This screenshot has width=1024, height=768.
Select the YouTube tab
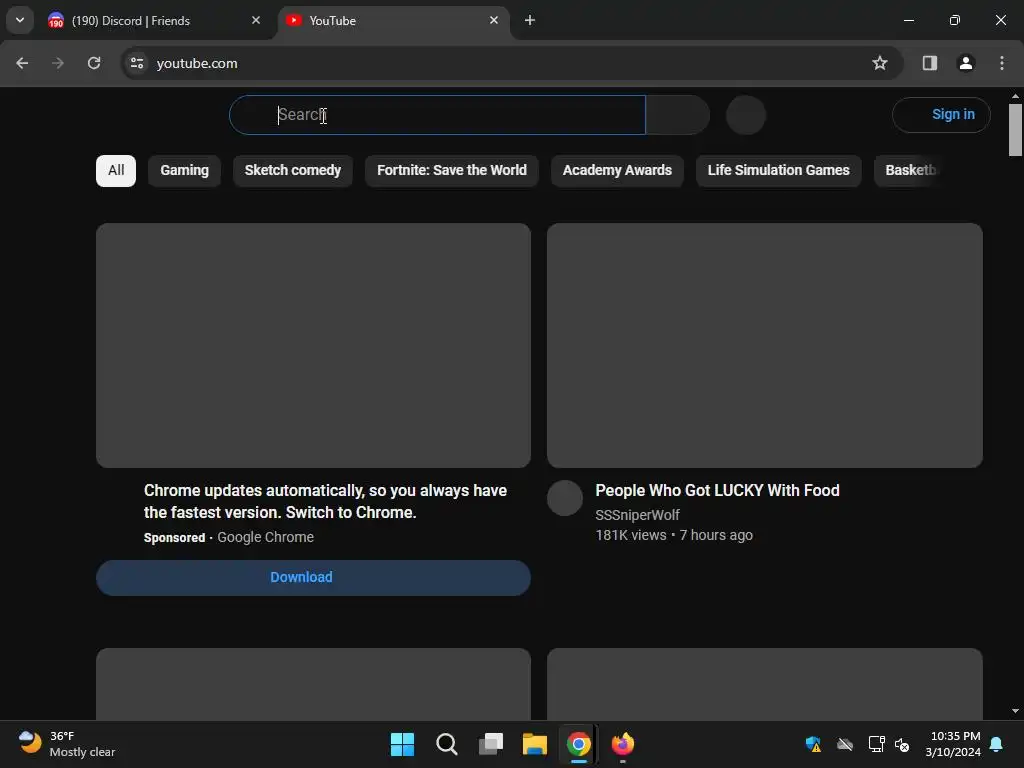coord(394,20)
